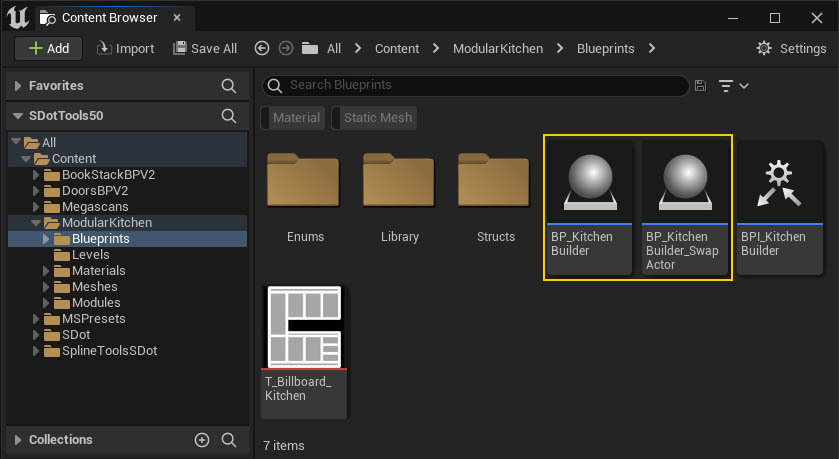Toggle the Material filter
Screen dimensions: 839x459
[x=293, y=118]
